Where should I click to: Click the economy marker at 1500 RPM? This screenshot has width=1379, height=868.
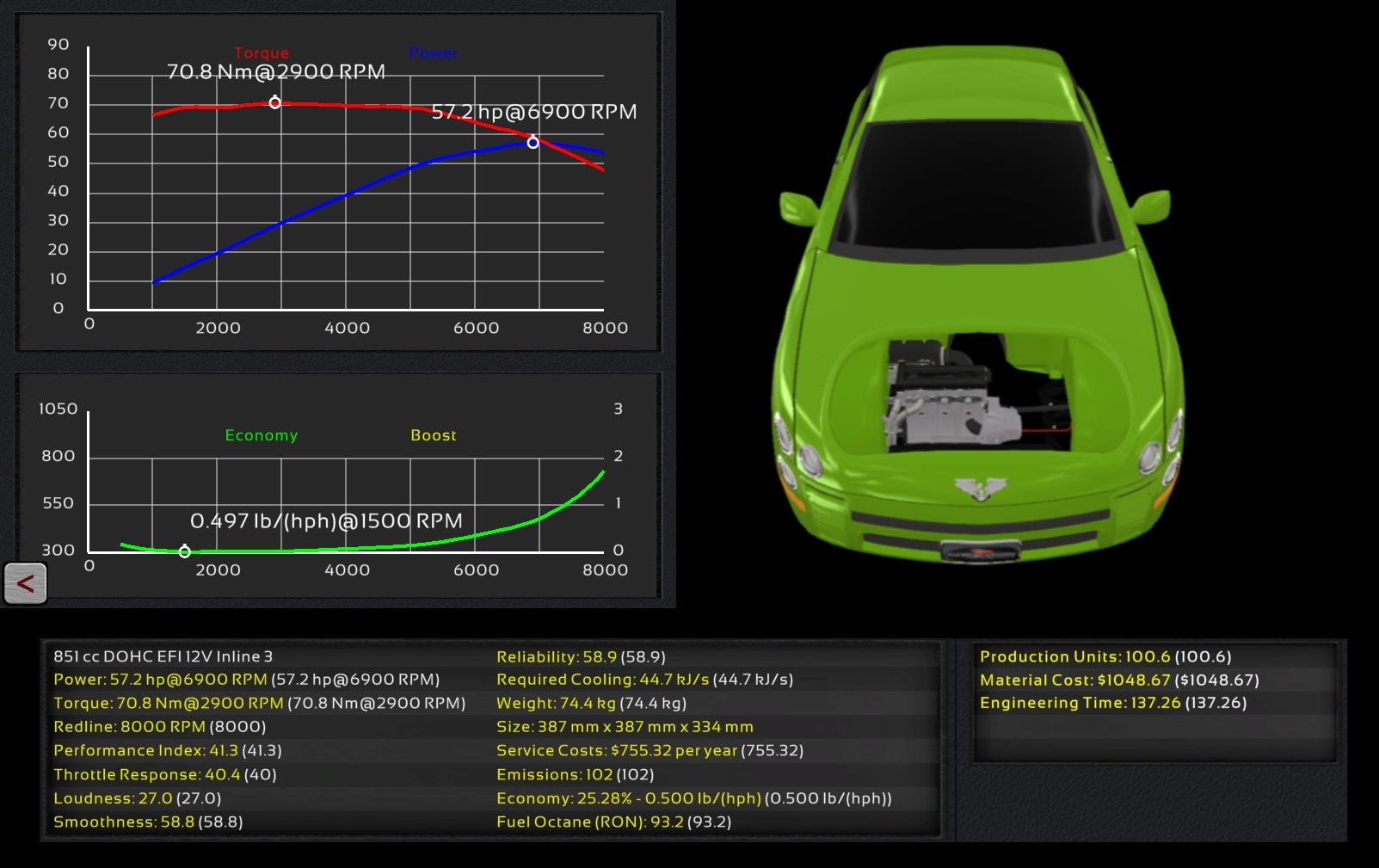(184, 551)
